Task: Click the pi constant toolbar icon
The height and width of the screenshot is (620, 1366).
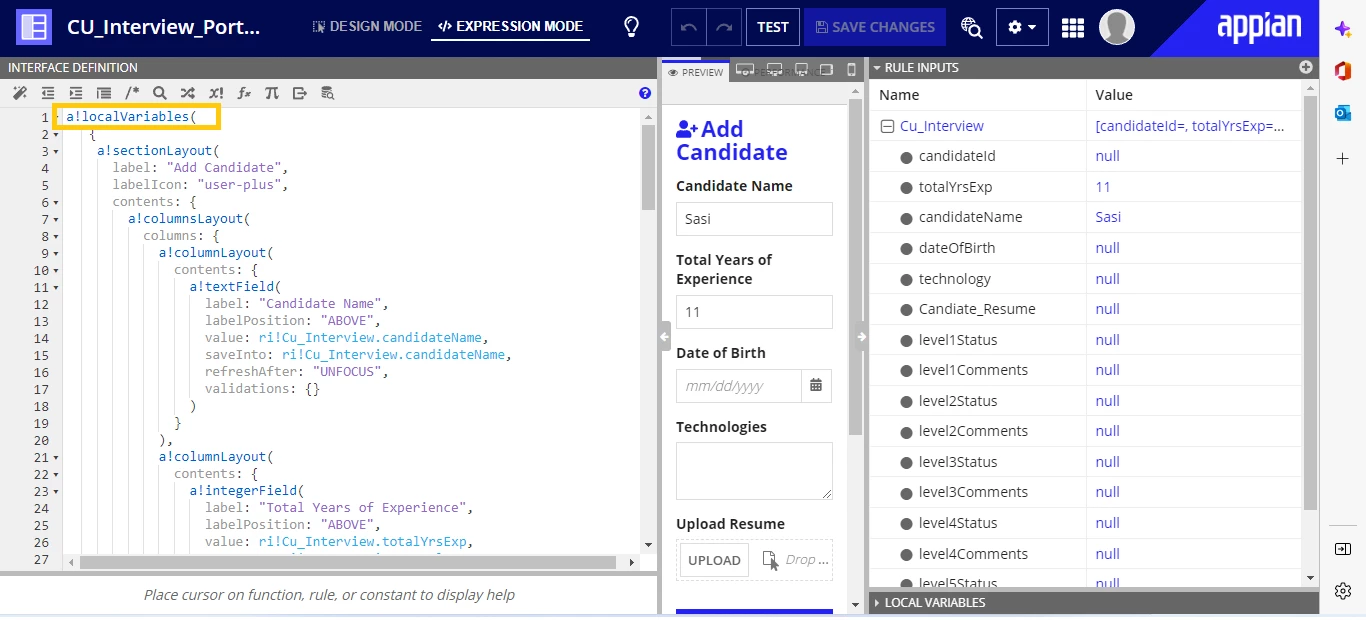Action: click(x=272, y=93)
